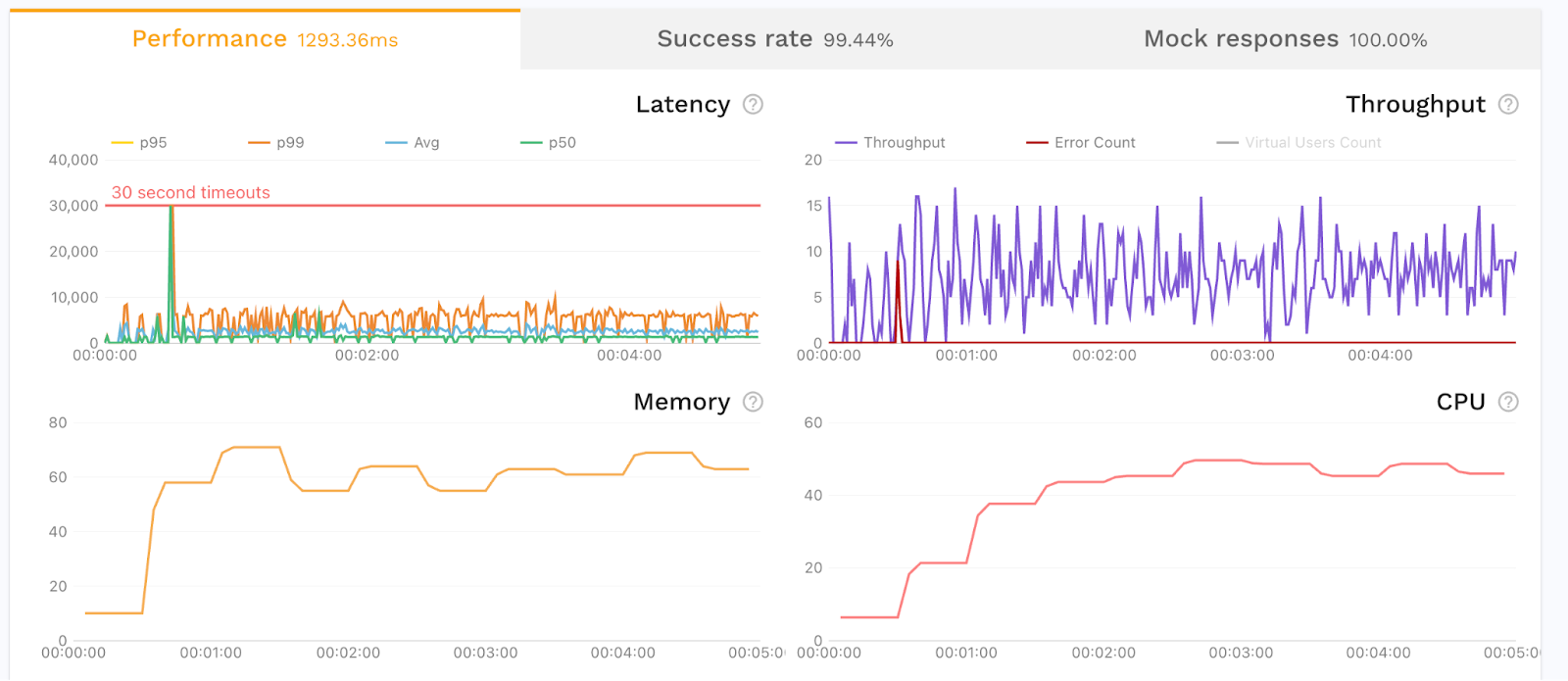Toggle the Avg legend series
Viewport: 1568px width, 681px height.
(413, 142)
